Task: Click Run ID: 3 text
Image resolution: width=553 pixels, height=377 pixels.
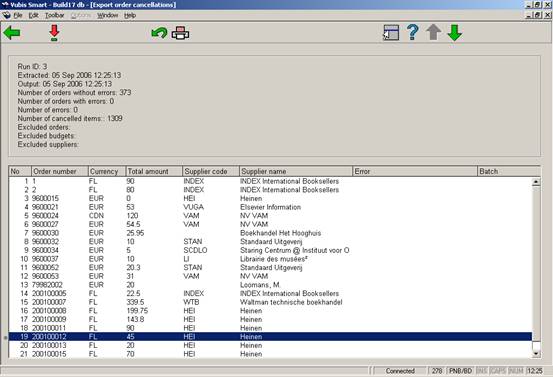Action: click(x=32, y=67)
